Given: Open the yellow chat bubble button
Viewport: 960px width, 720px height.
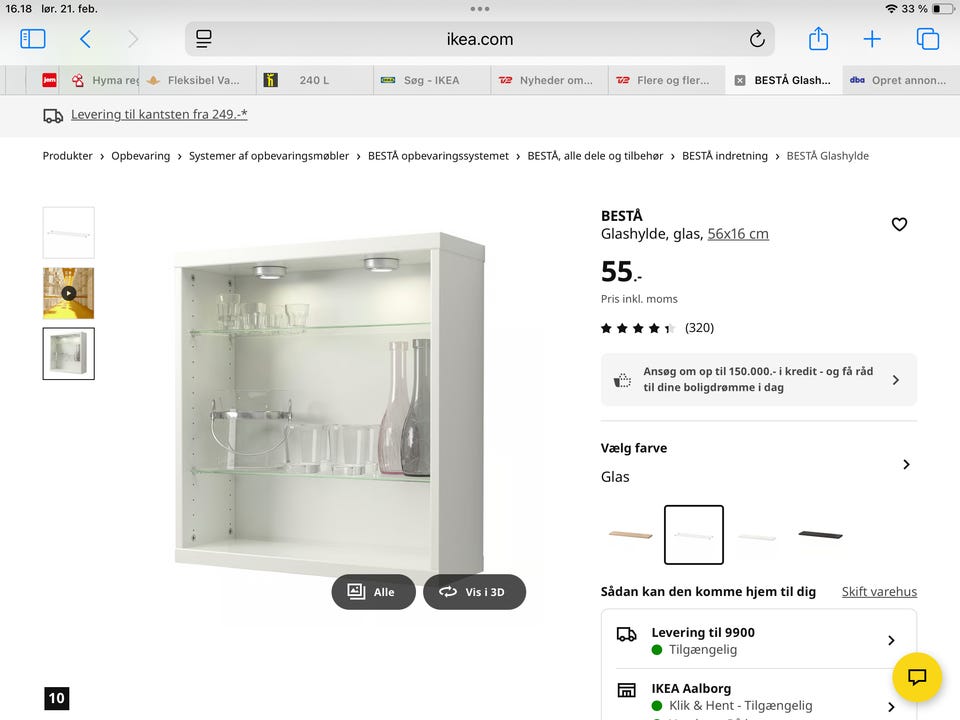Looking at the screenshot, I should 917,677.
